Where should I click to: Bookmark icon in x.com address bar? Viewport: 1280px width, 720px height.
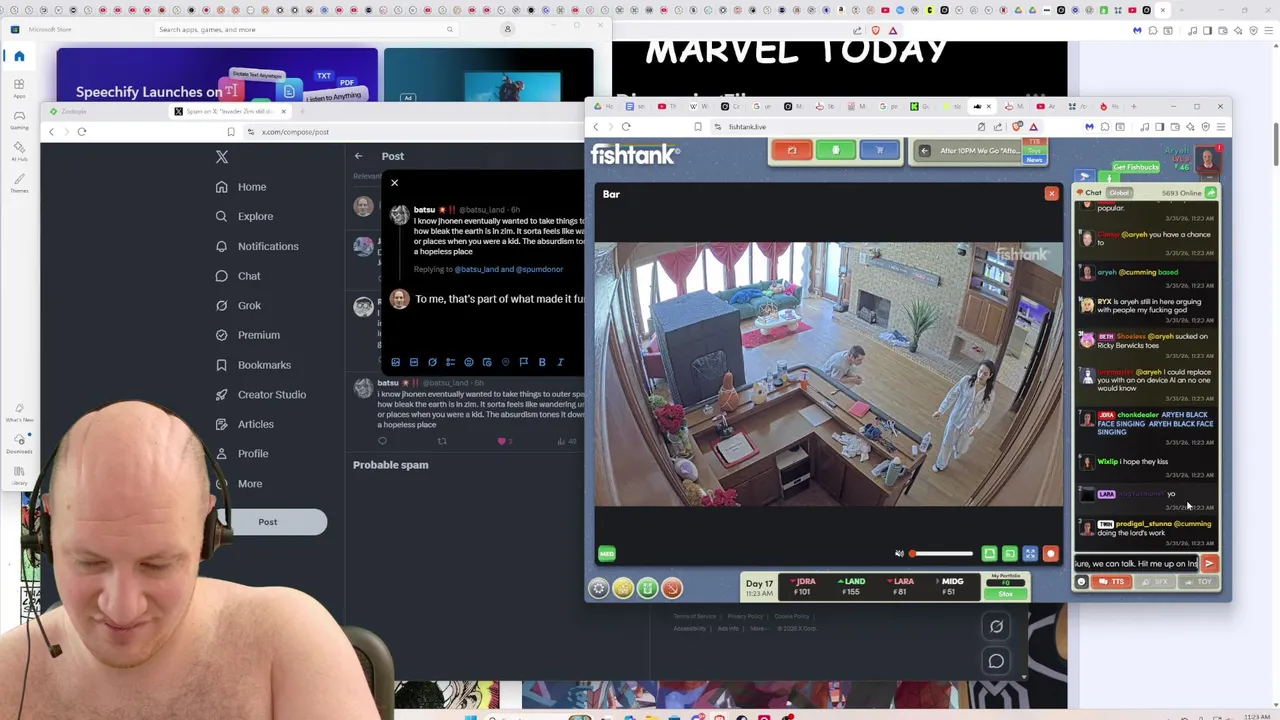tap(231, 132)
